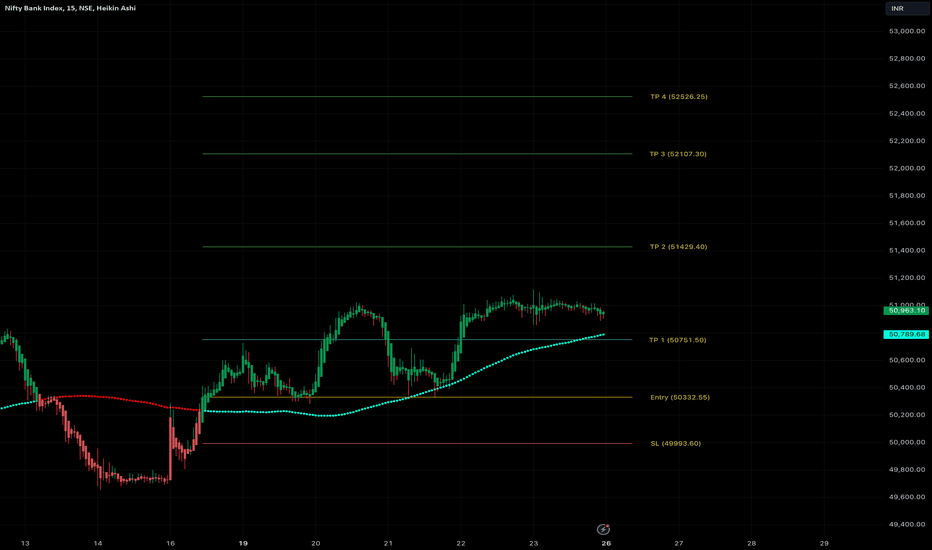The height and width of the screenshot is (550, 932).
Task: Click the 52,600.00 price axis label
Action: pyautogui.click(x=907, y=86)
